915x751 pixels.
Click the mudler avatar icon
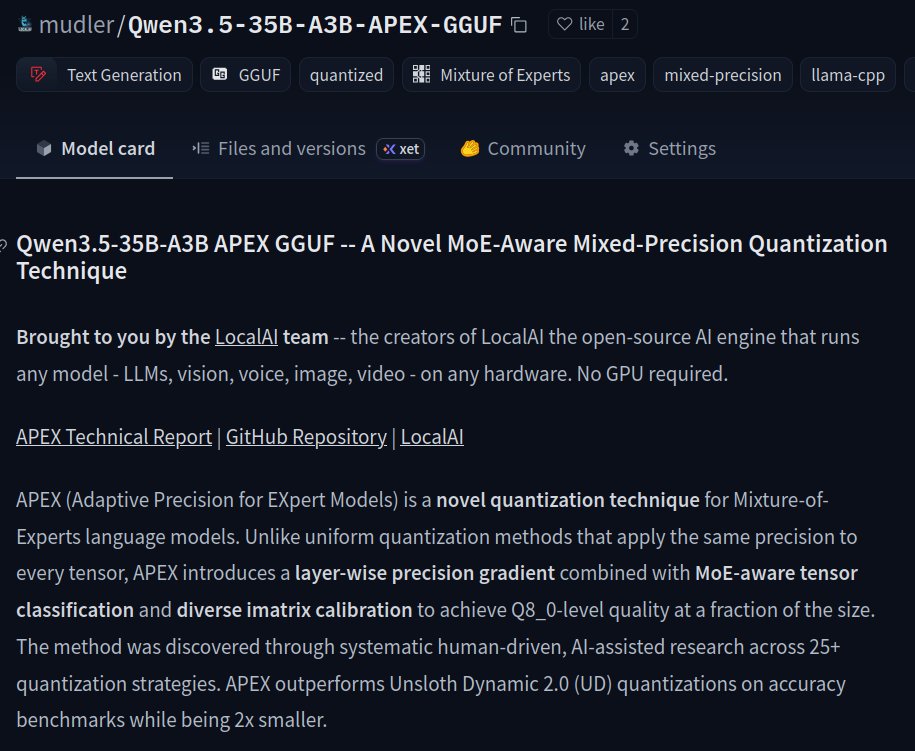click(x=25, y=24)
